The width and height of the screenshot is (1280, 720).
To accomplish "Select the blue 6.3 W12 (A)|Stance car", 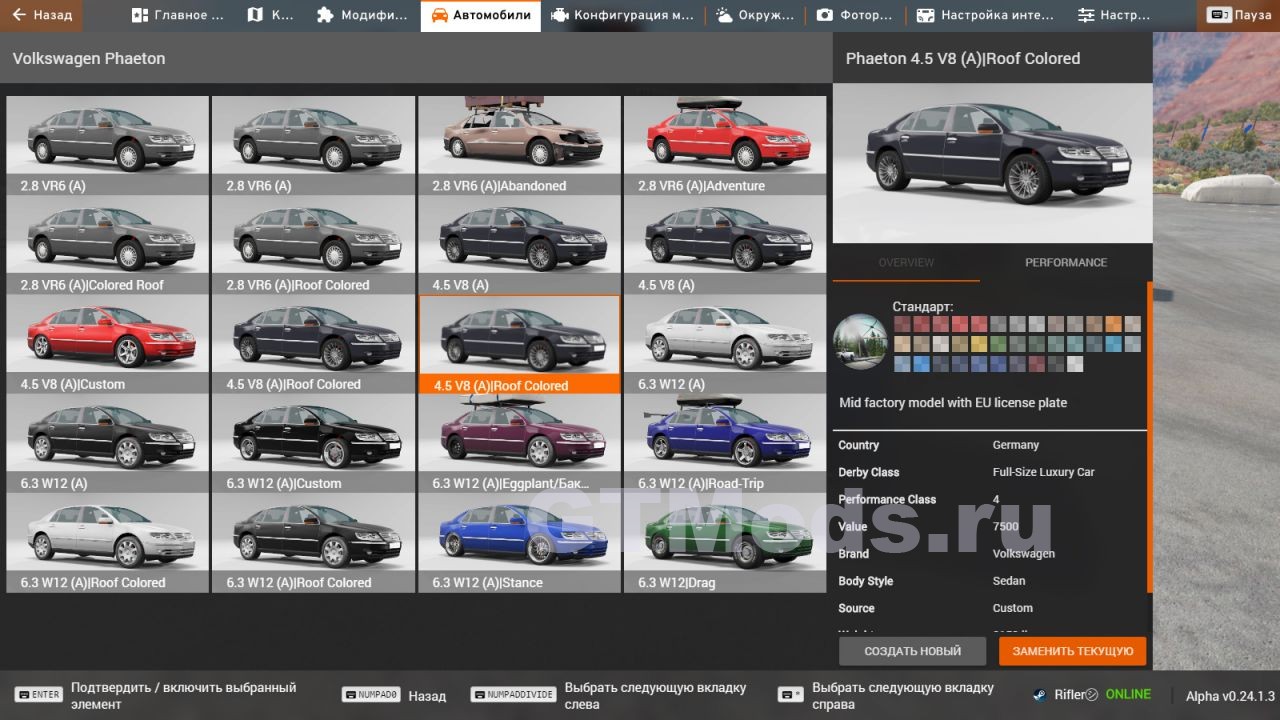I will 518,541.
